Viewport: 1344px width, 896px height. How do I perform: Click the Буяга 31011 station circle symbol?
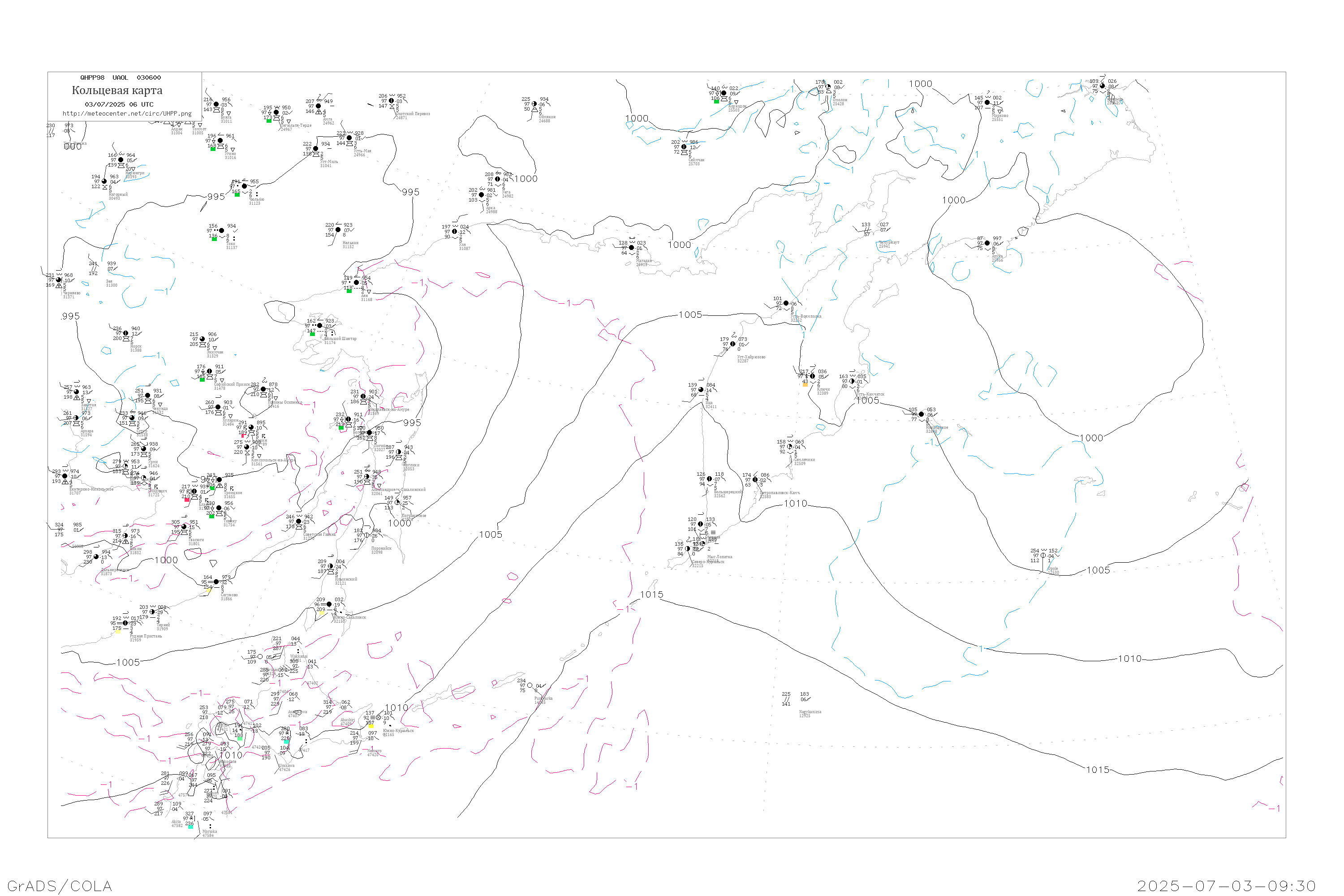click(x=216, y=104)
